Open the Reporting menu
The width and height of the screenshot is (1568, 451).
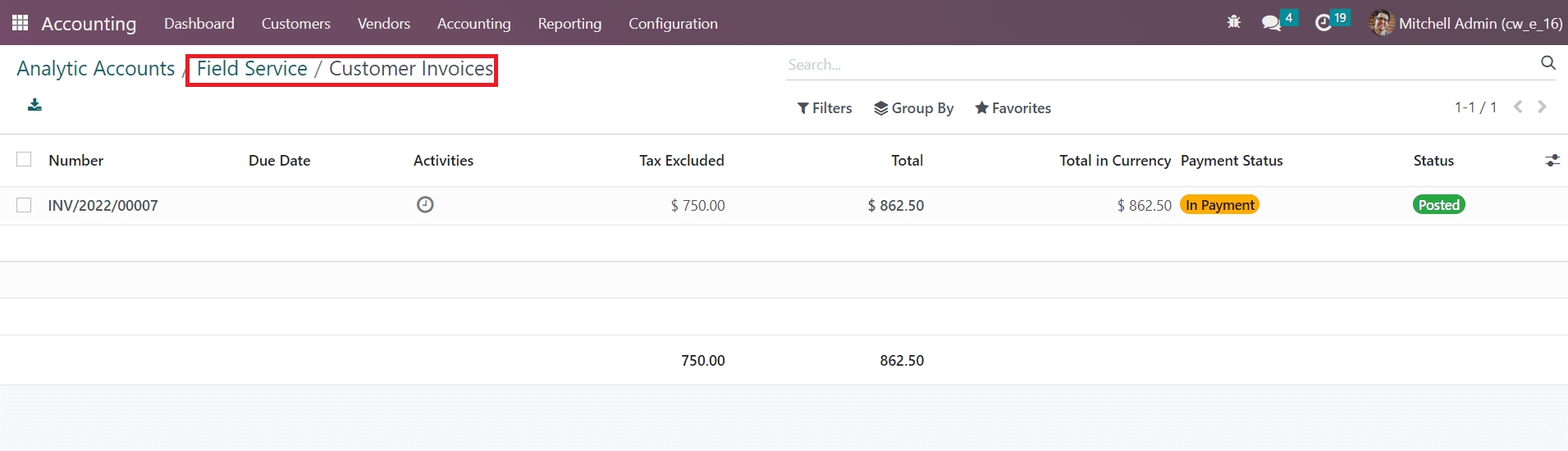point(569,24)
